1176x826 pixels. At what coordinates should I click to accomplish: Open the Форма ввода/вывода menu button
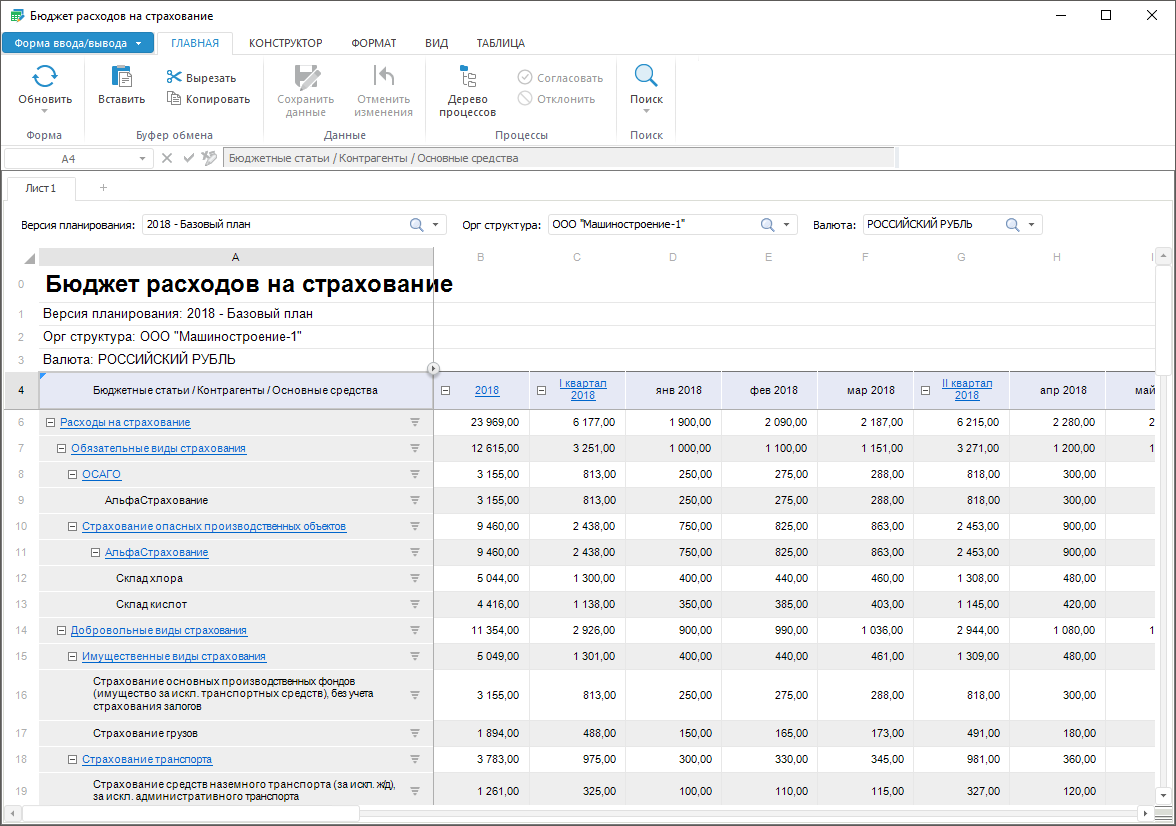coord(78,43)
